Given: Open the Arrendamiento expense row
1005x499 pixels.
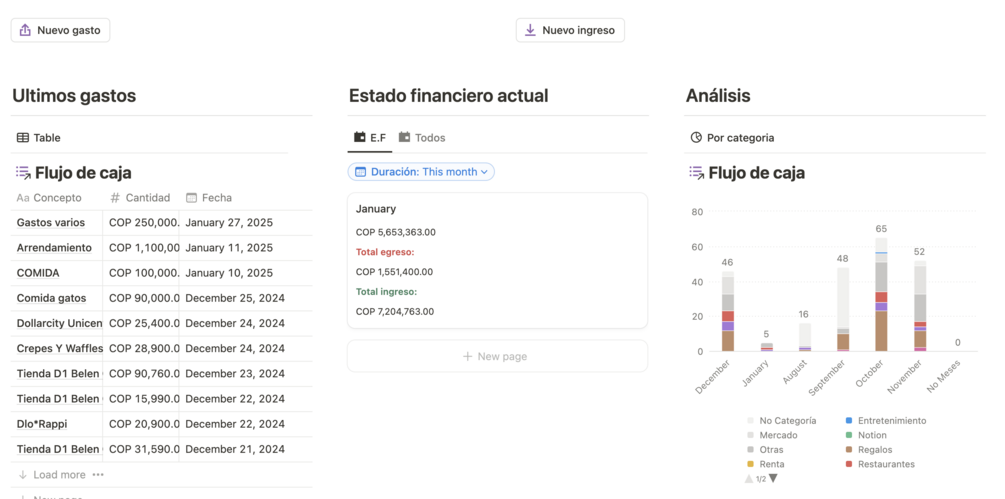Looking at the screenshot, I should (x=54, y=248).
